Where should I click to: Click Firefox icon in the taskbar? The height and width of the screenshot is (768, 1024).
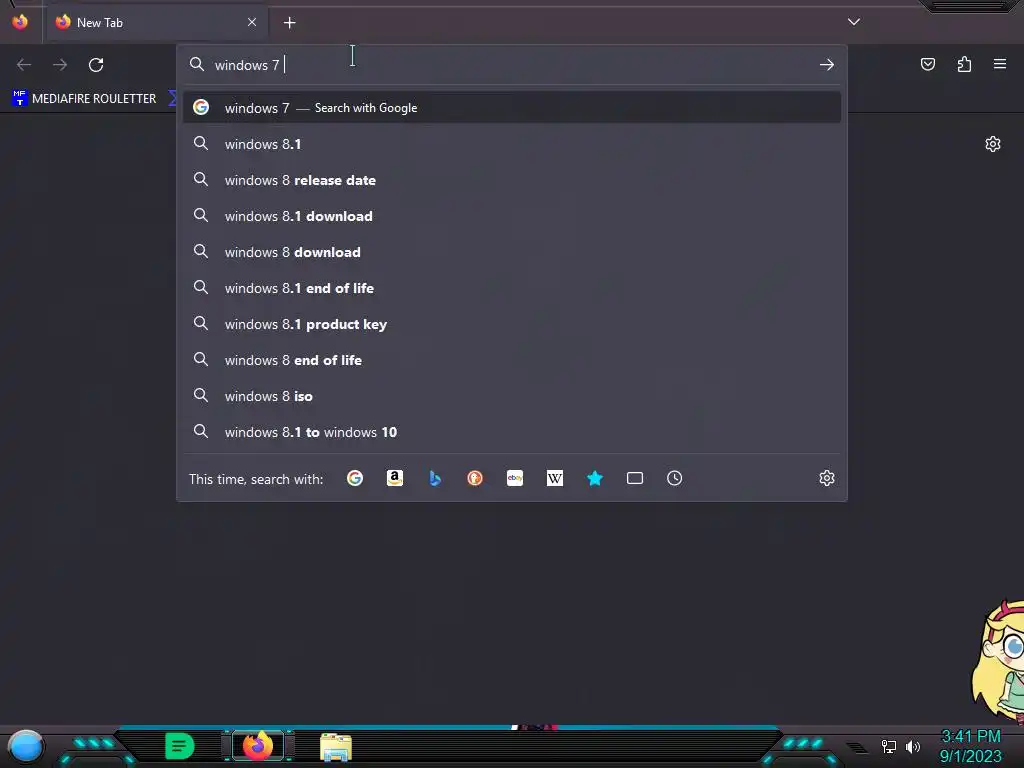click(258, 746)
